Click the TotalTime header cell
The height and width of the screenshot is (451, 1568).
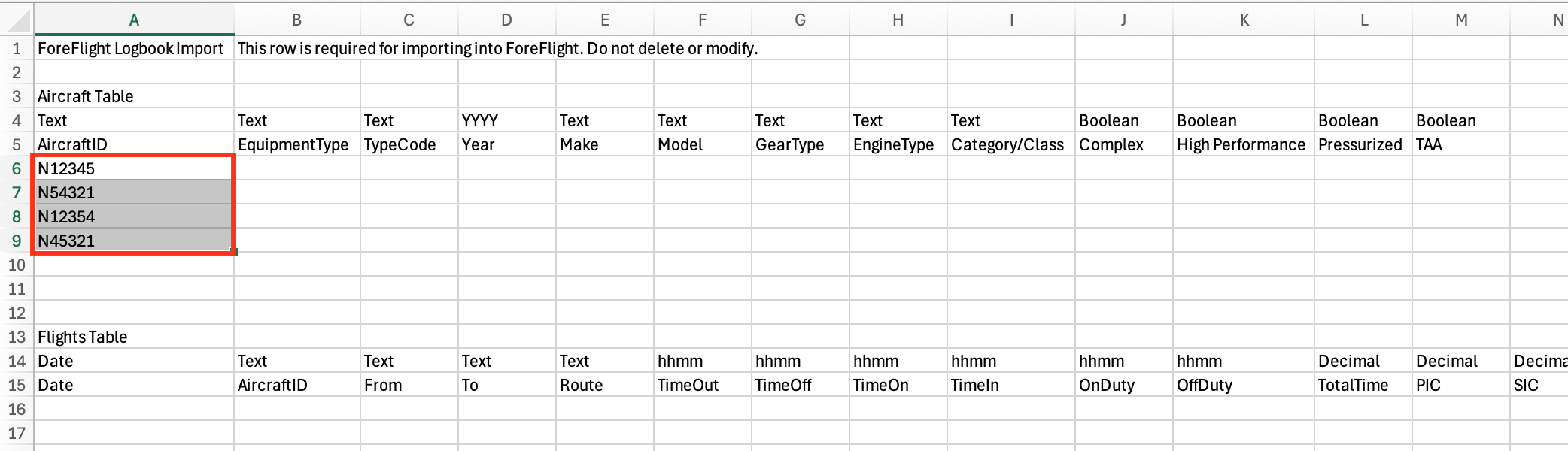click(1363, 386)
